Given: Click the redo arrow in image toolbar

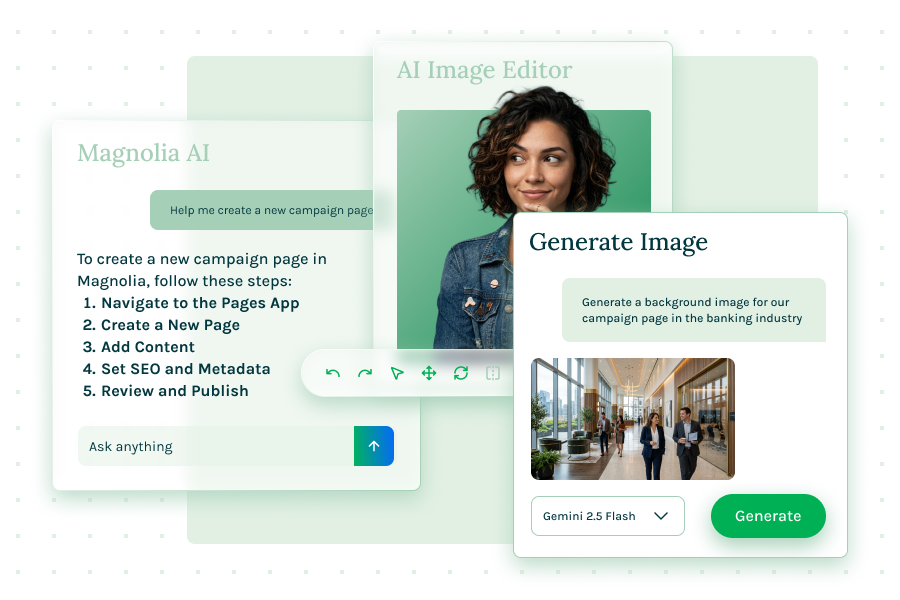Looking at the screenshot, I should (x=365, y=373).
